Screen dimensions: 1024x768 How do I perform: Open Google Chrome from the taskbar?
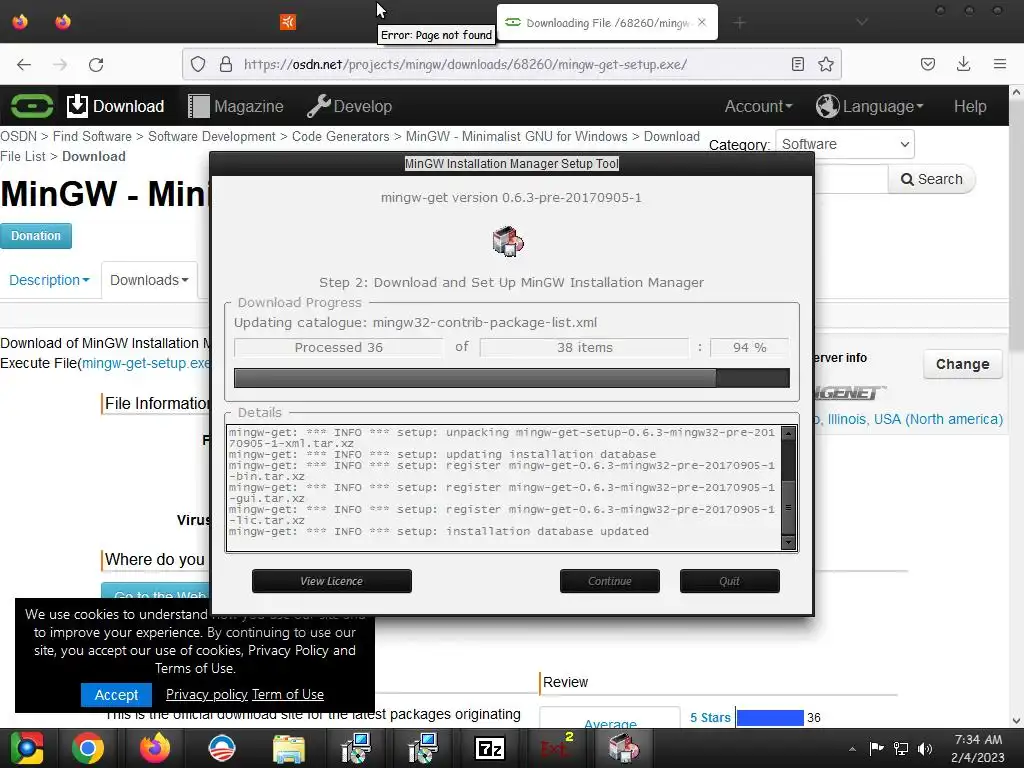point(88,748)
